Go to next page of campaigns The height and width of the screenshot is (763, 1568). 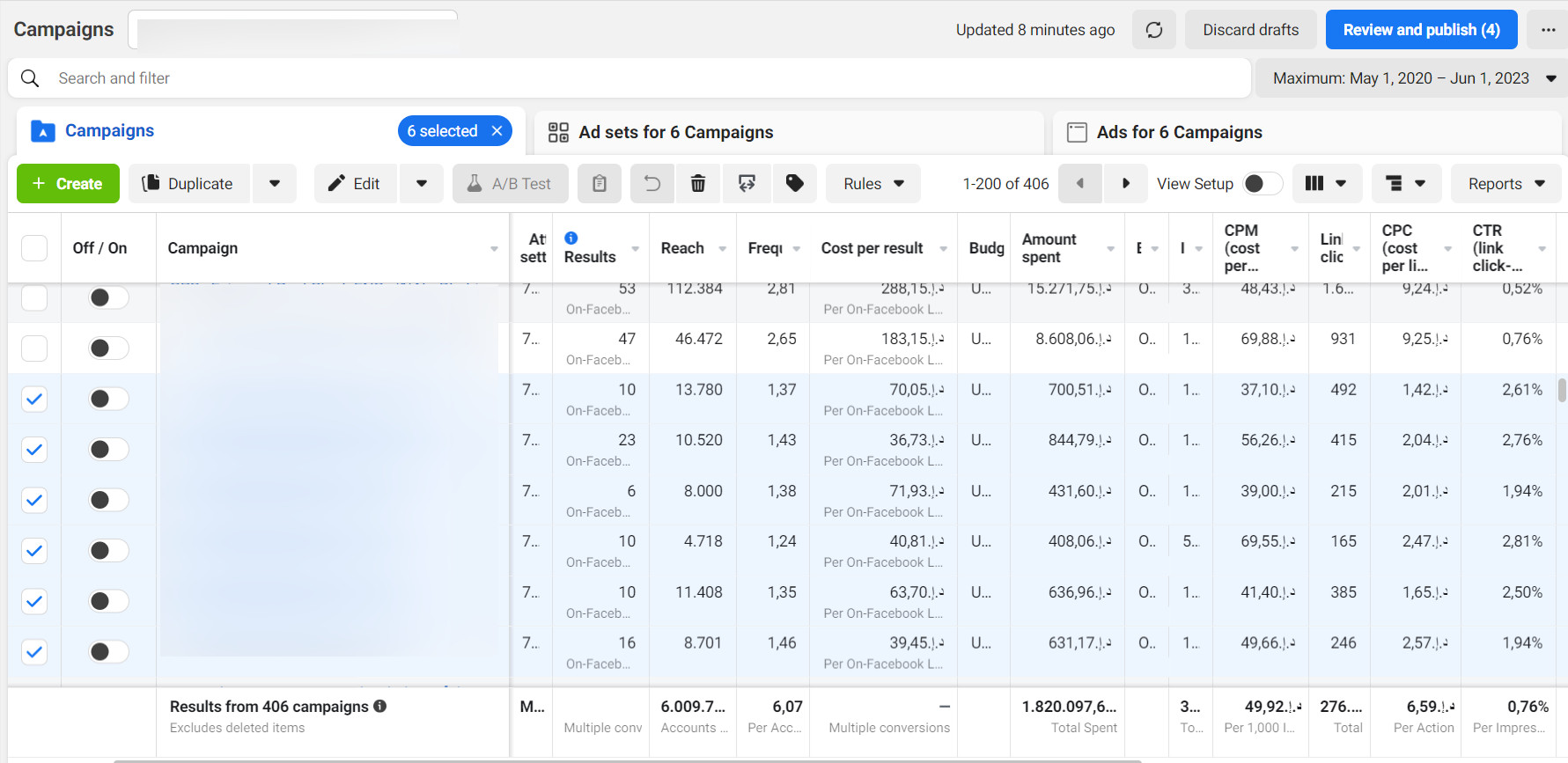[x=1125, y=183]
